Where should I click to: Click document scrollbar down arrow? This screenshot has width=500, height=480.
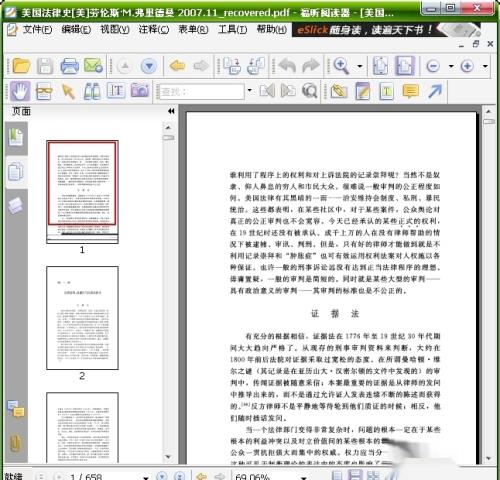(x=489, y=459)
